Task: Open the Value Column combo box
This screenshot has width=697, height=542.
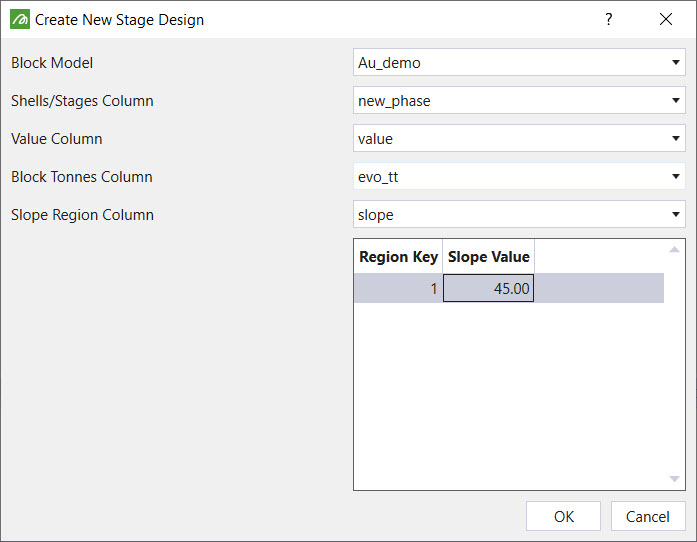Action: pos(676,139)
